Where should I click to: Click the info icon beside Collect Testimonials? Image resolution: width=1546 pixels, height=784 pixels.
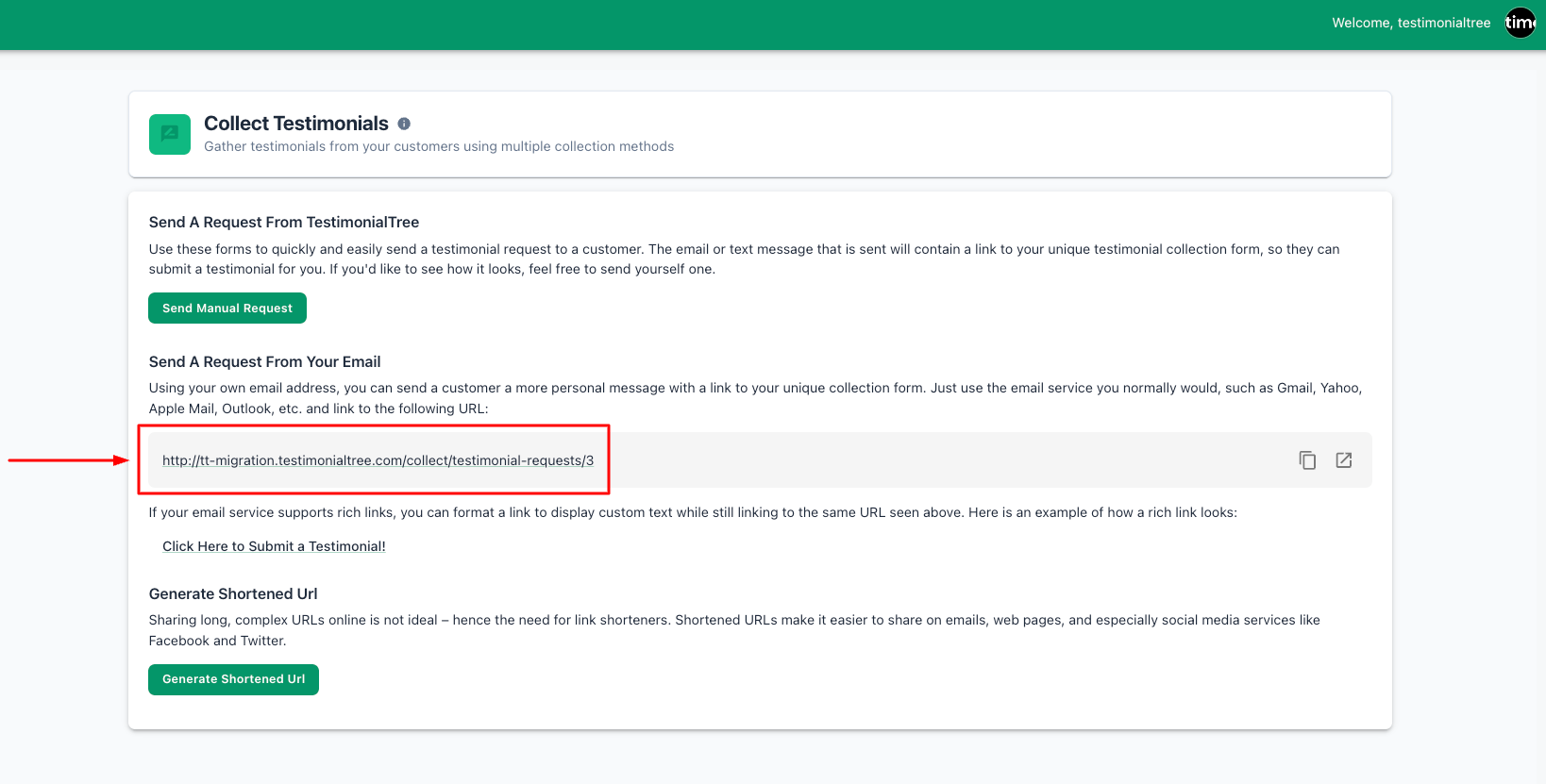(404, 124)
